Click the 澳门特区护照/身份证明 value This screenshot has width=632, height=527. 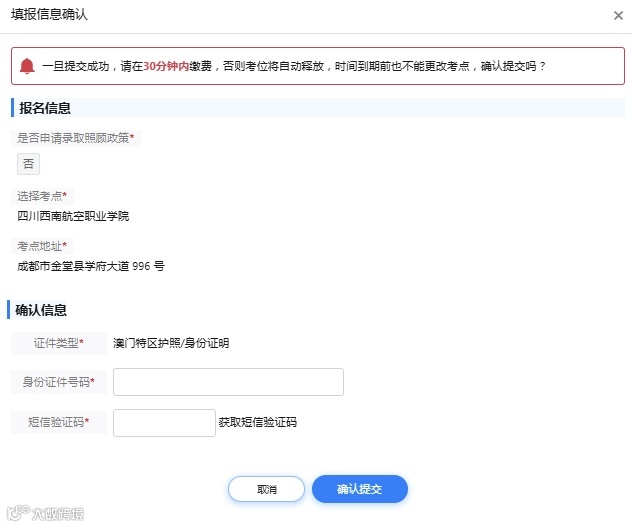(x=171, y=343)
